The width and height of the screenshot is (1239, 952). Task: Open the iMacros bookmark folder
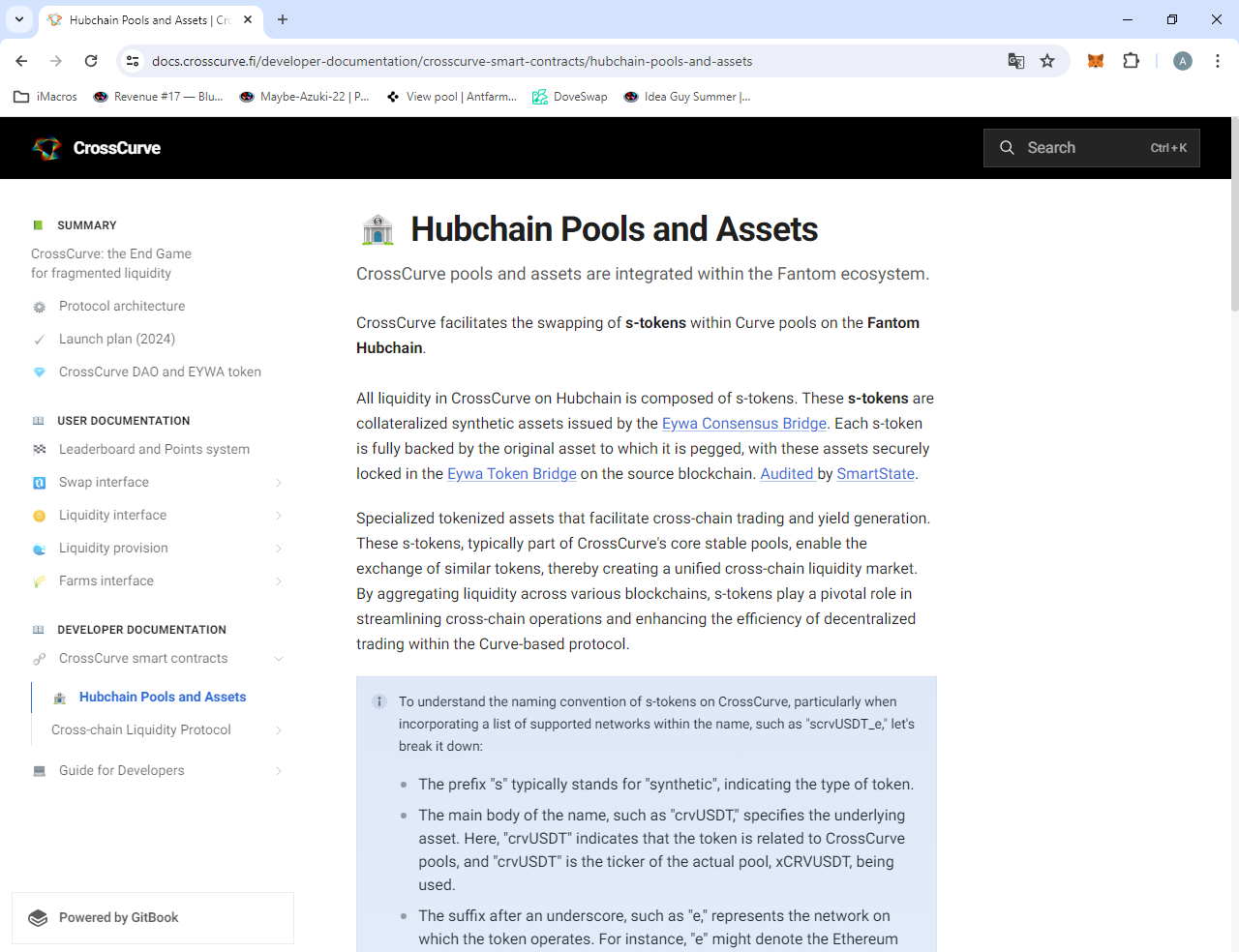coord(45,97)
